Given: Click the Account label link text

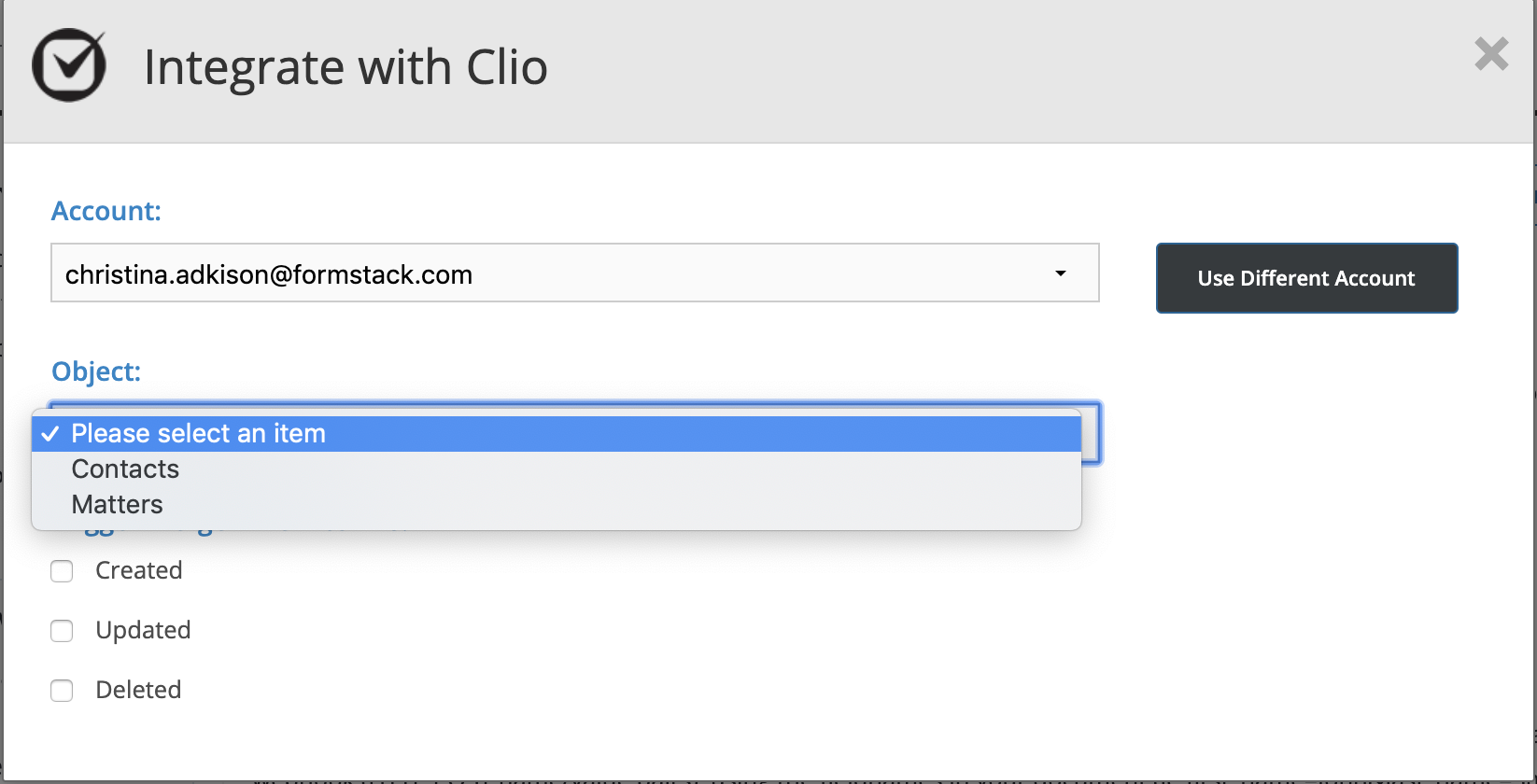Looking at the screenshot, I should tap(106, 211).
